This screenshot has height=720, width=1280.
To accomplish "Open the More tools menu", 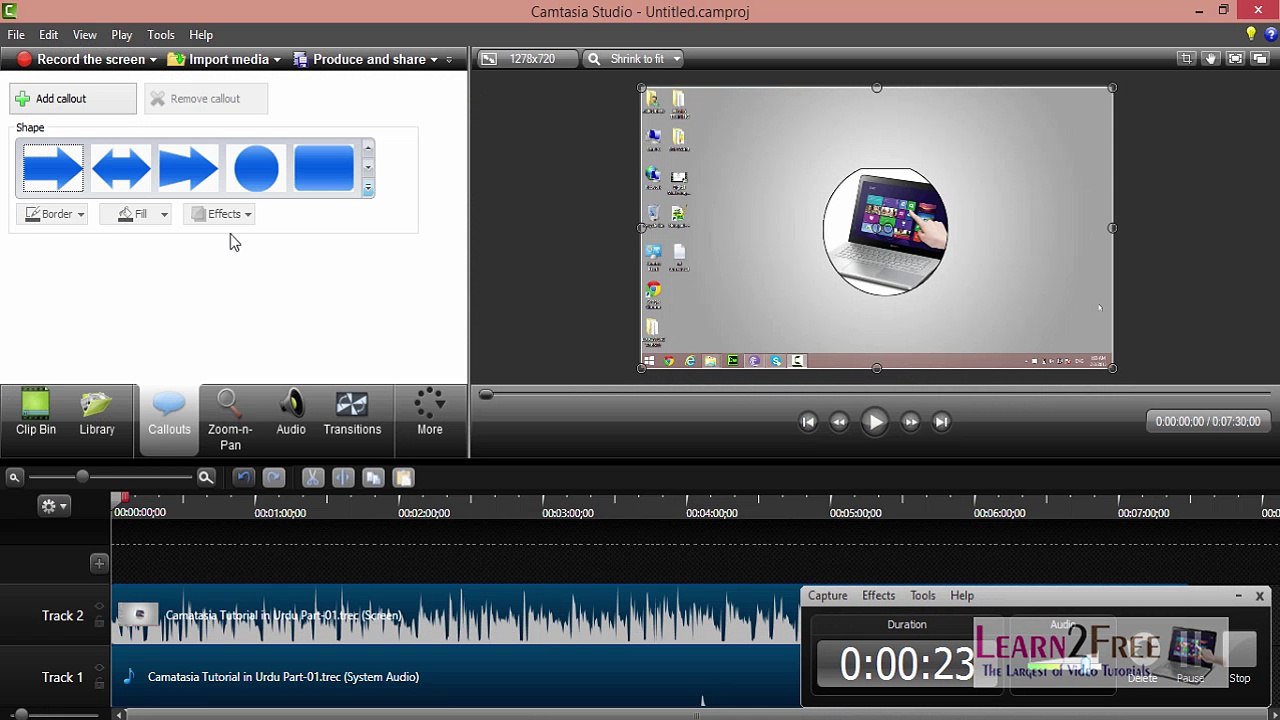I will point(430,414).
